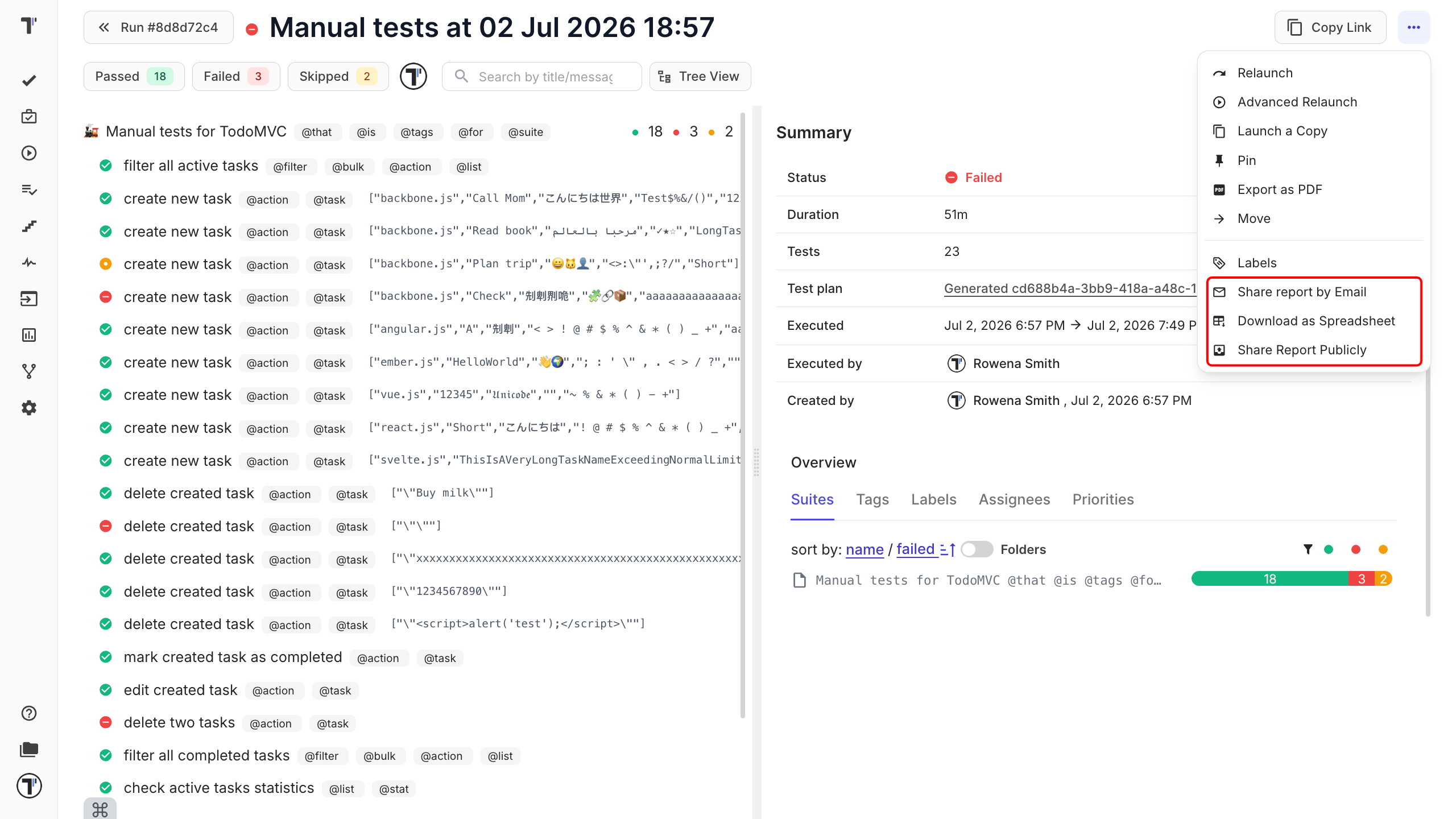This screenshot has height=819, width=1456.
Task: Open the settings gear sidebar icon
Action: point(29,408)
